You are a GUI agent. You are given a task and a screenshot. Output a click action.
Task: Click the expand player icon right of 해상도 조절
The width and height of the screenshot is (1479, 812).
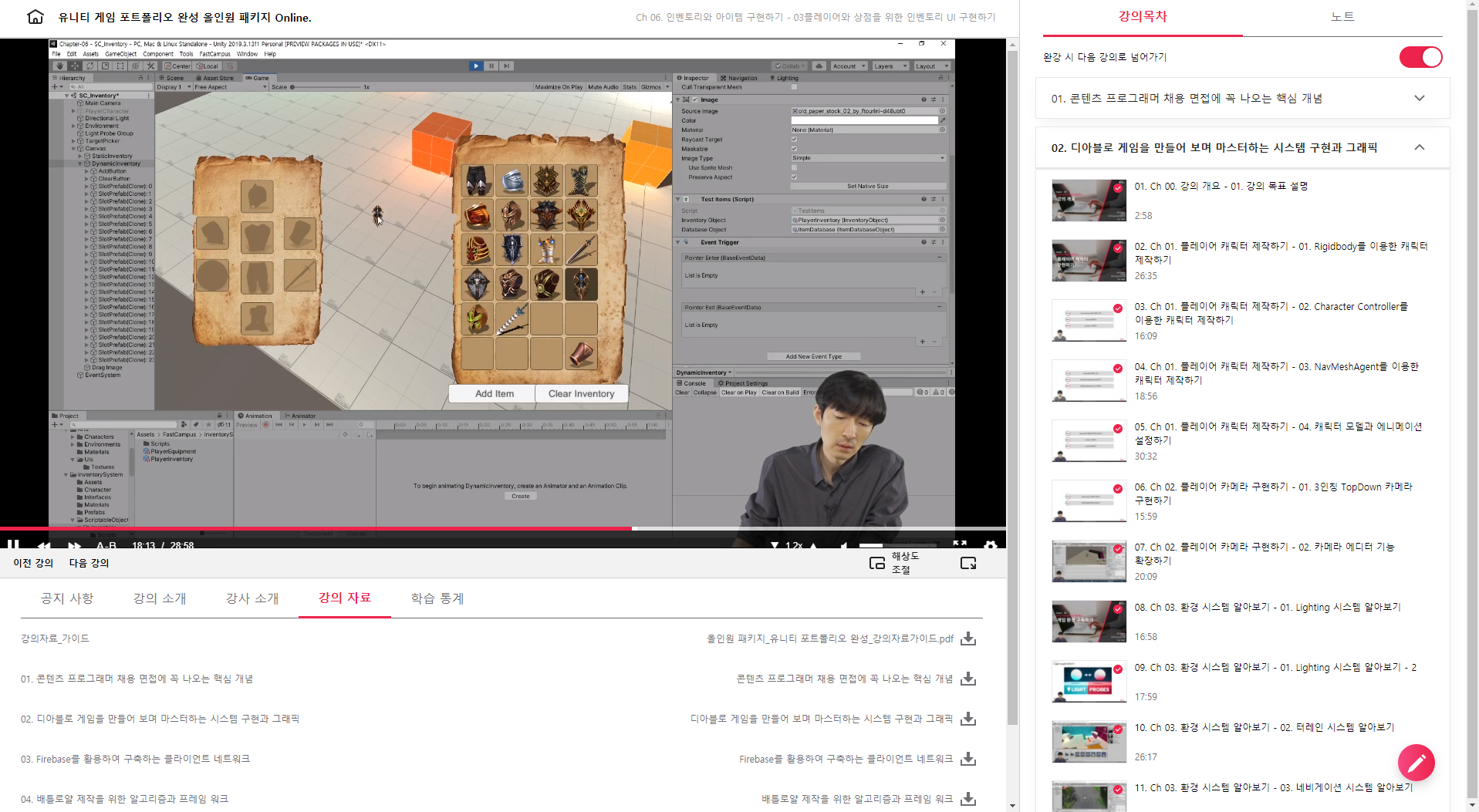(x=968, y=563)
